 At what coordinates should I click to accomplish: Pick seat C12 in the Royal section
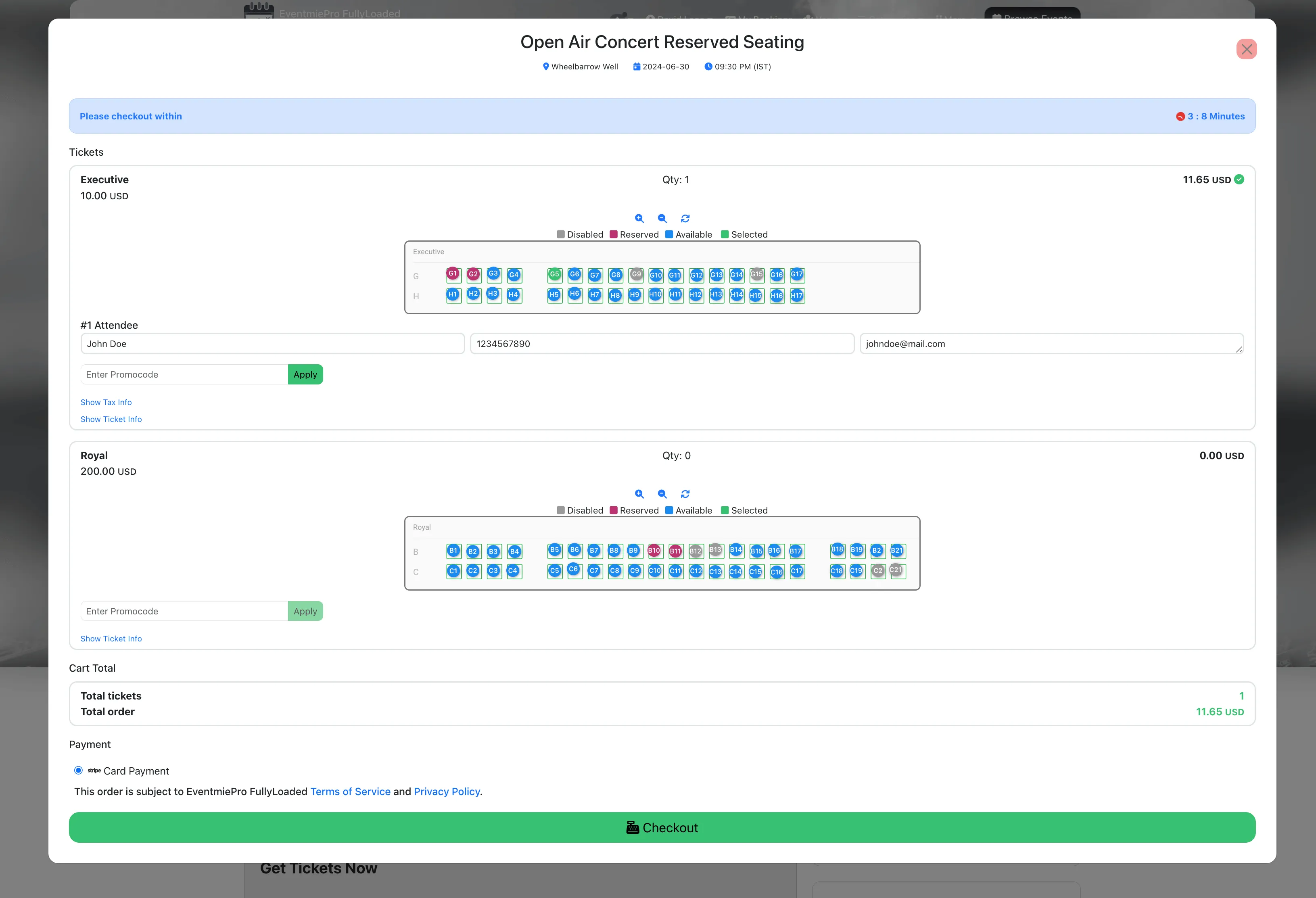[x=696, y=571]
